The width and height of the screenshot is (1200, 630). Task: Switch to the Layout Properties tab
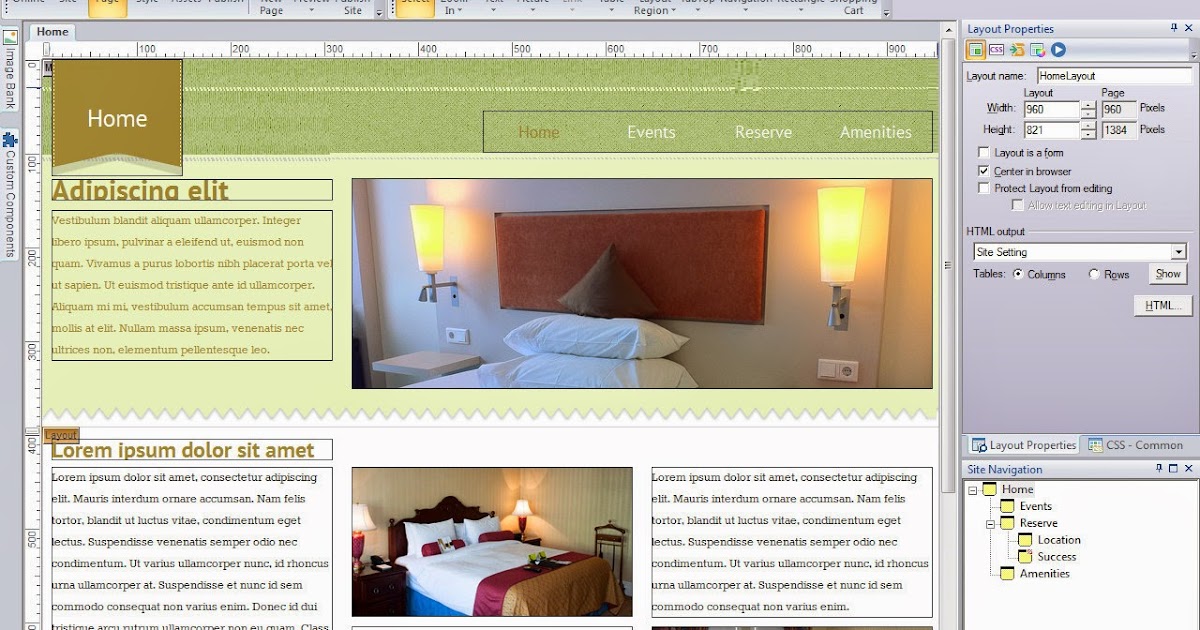point(1022,445)
